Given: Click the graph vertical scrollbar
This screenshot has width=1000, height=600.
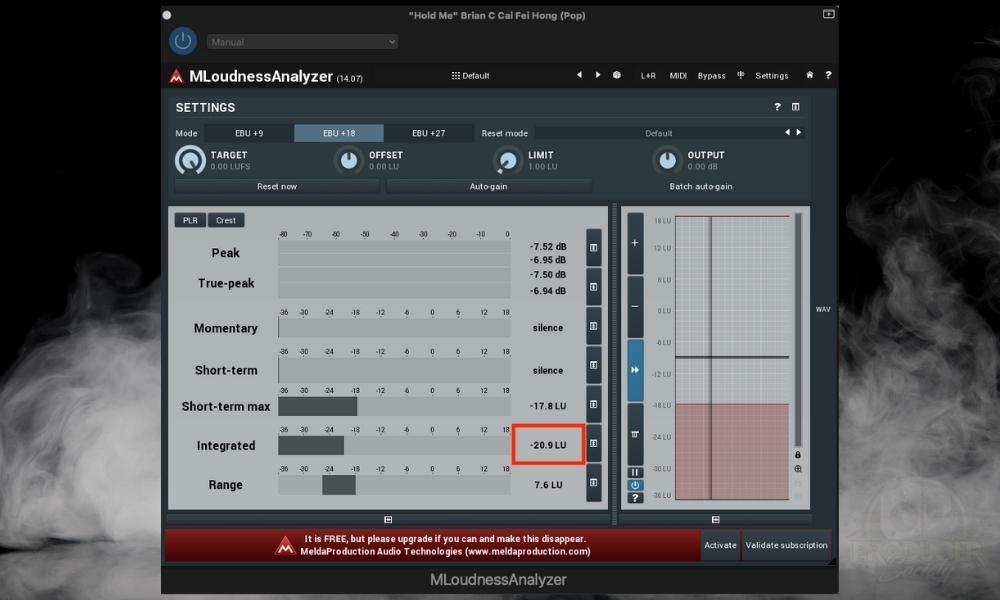Looking at the screenshot, I should click(x=798, y=330).
